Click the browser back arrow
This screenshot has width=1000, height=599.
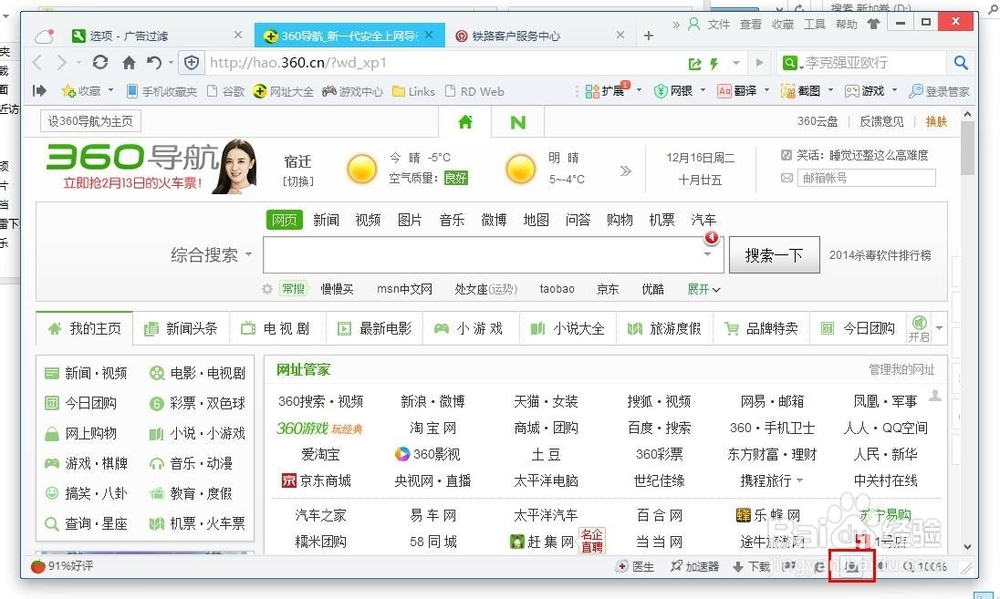38,63
